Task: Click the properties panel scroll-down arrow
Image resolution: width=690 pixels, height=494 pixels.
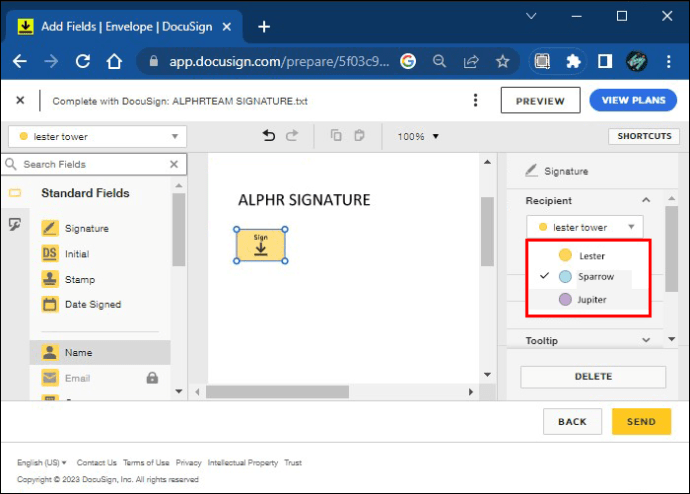Action: pyautogui.click(x=672, y=339)
